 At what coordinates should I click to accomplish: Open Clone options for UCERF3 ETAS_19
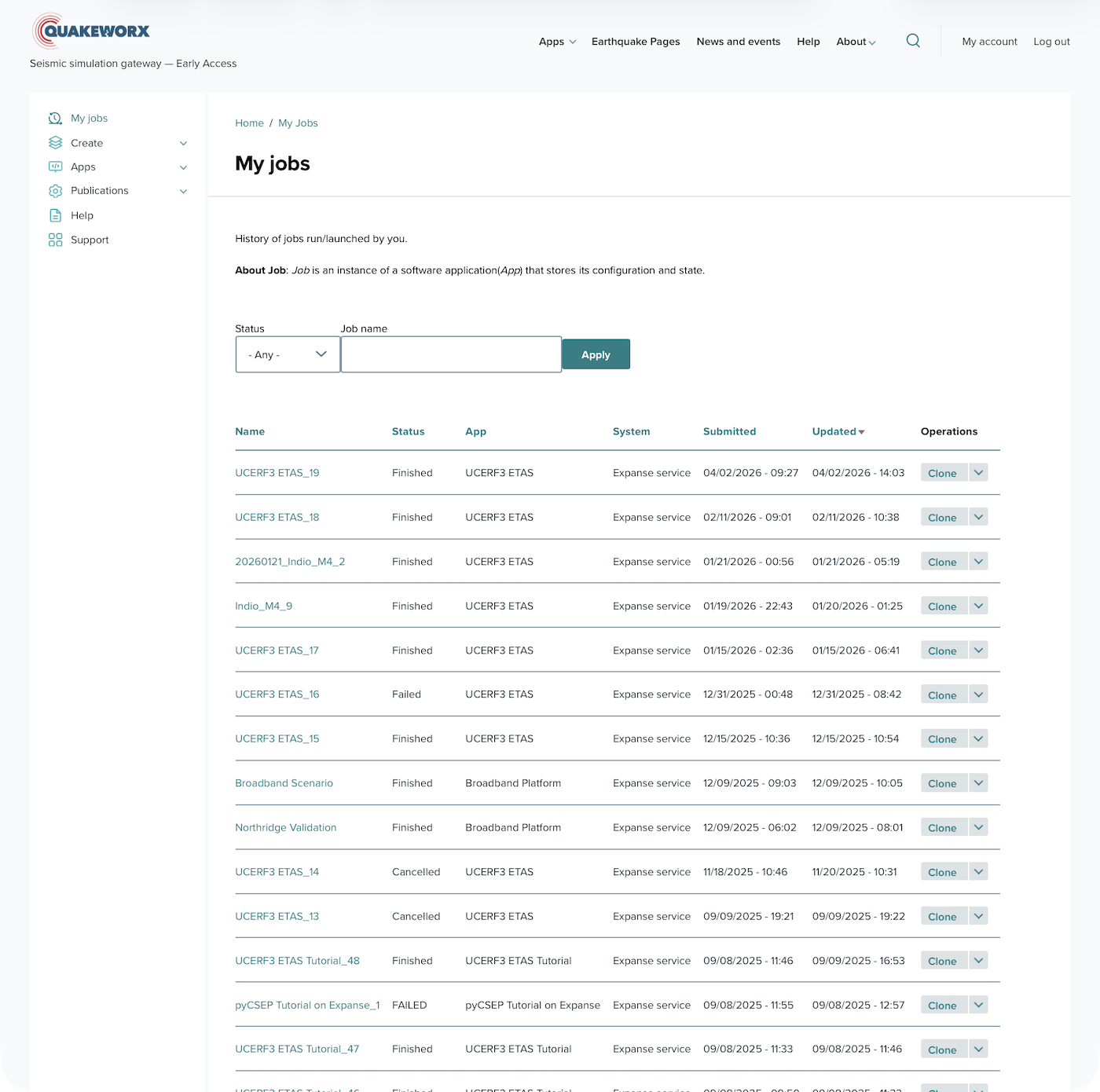pyautogui.click(x=978, y=472)
